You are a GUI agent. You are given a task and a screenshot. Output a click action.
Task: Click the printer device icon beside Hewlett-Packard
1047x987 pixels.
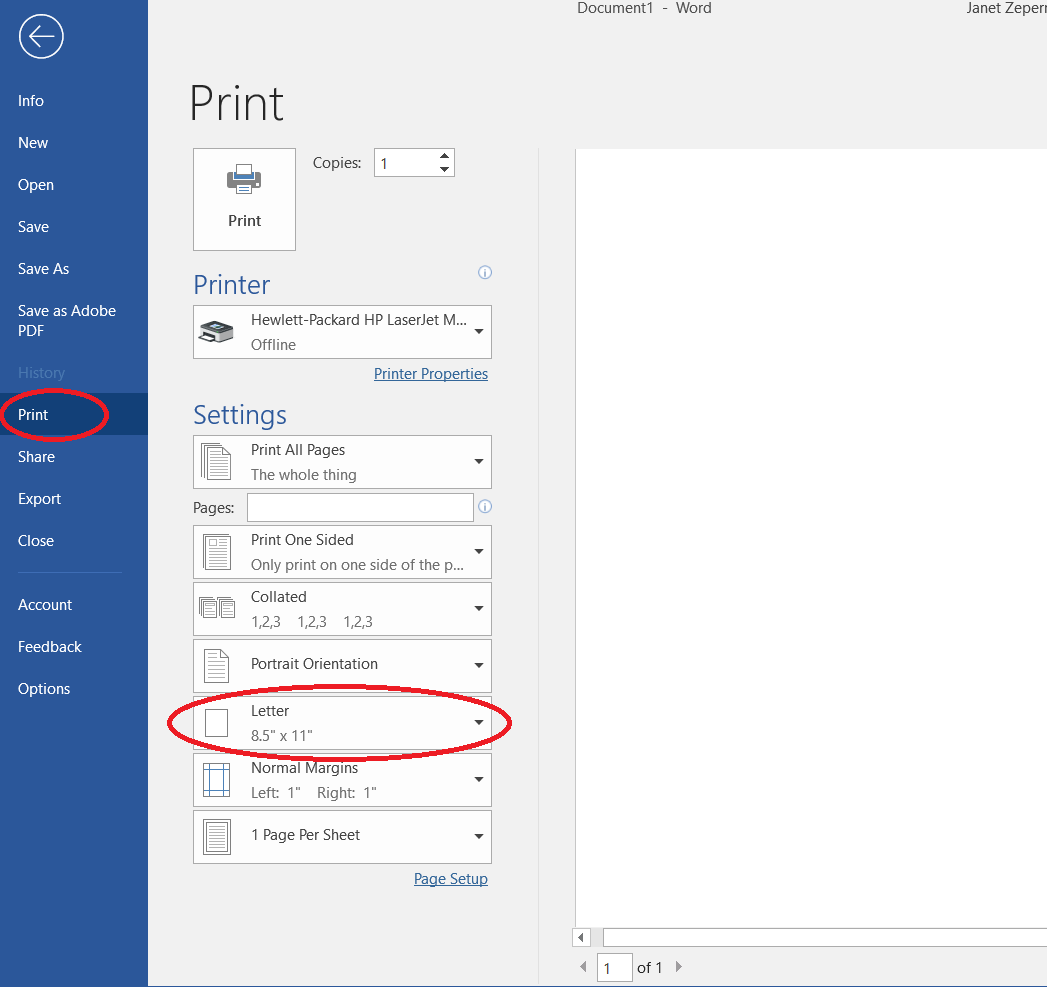pyautogui.click(x=216, y=331)
